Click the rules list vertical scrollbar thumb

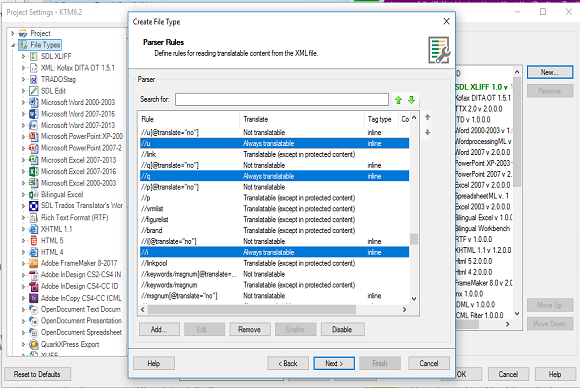coord(414,239)
